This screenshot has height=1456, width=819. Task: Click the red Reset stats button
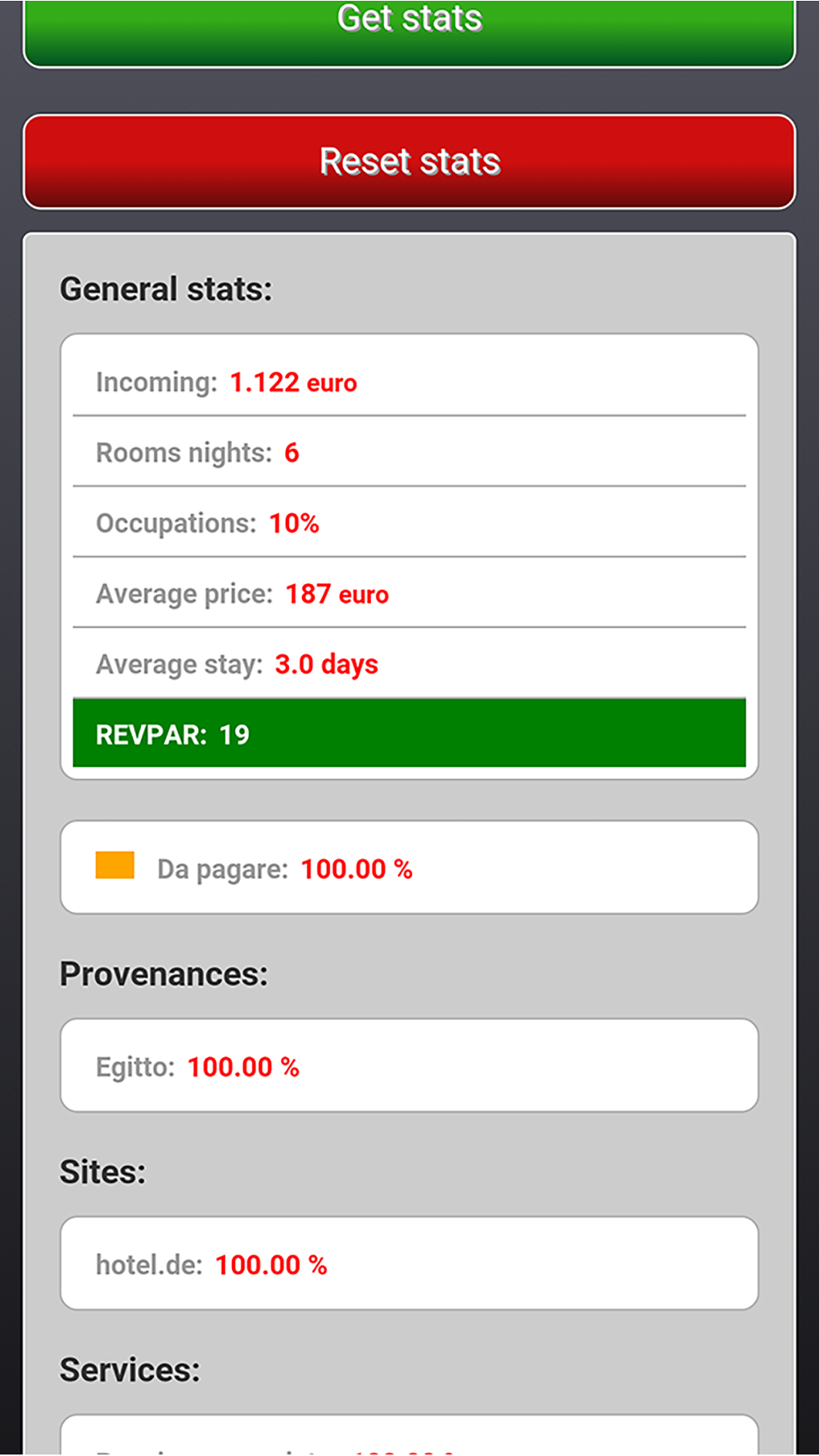(409, 161)
